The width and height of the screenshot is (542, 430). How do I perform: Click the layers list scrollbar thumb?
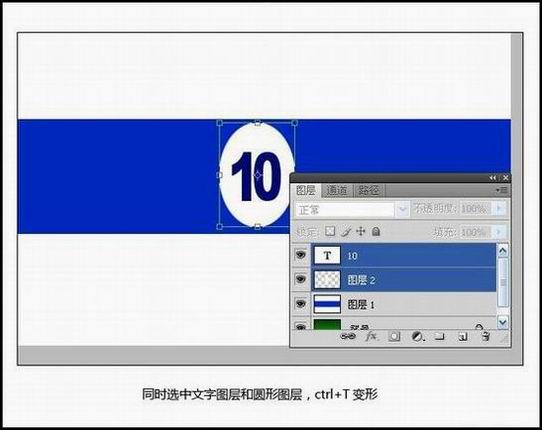(503, 282)
